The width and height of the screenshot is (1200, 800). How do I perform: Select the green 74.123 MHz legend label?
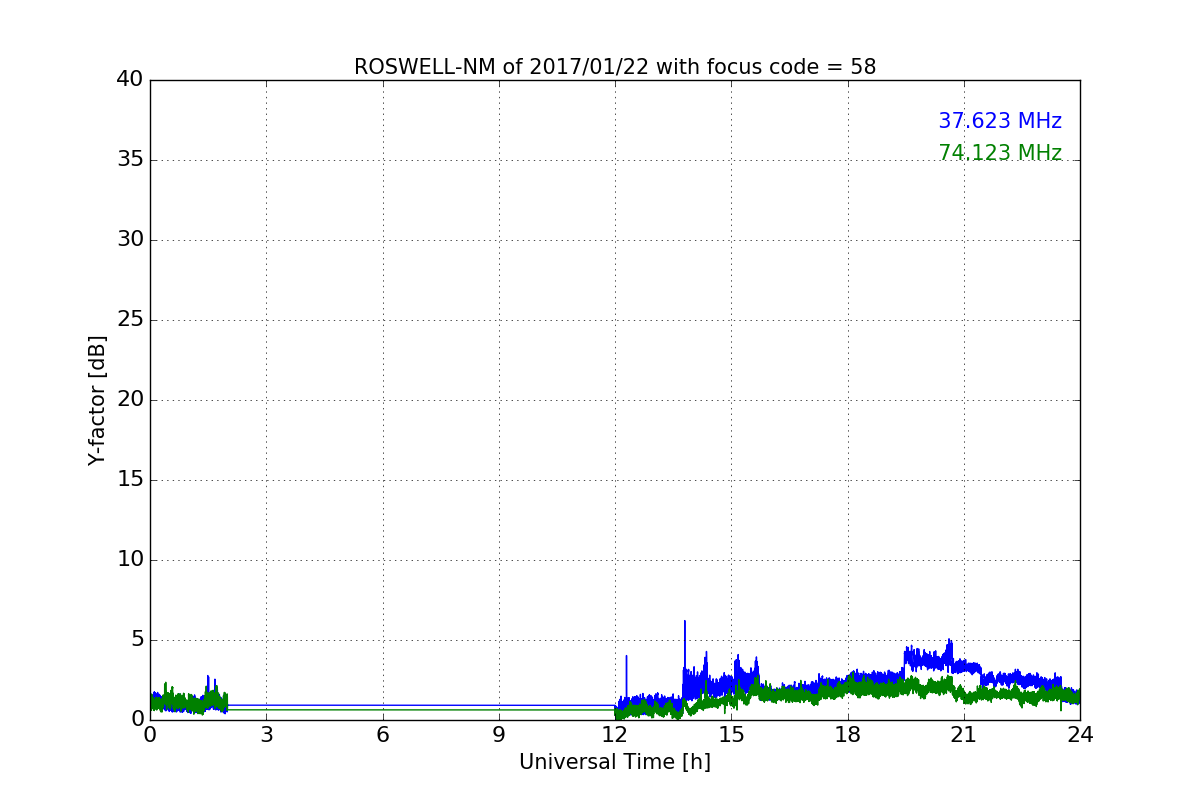1000,153
